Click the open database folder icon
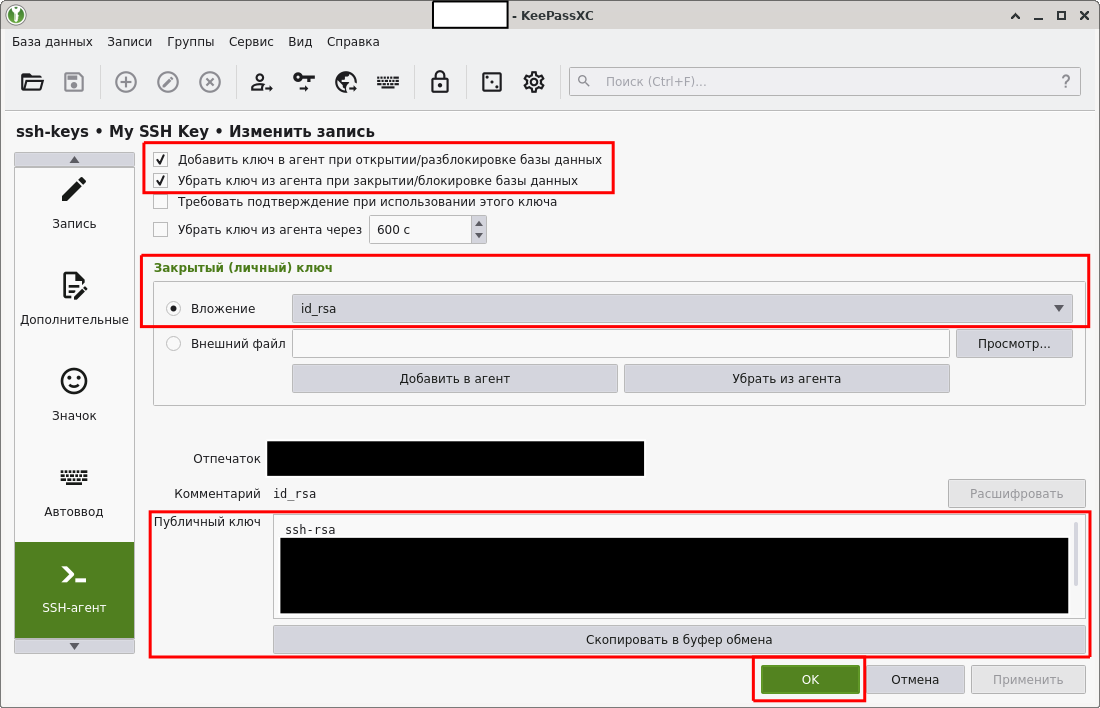The image size is (1100, 708). point(32,82)
